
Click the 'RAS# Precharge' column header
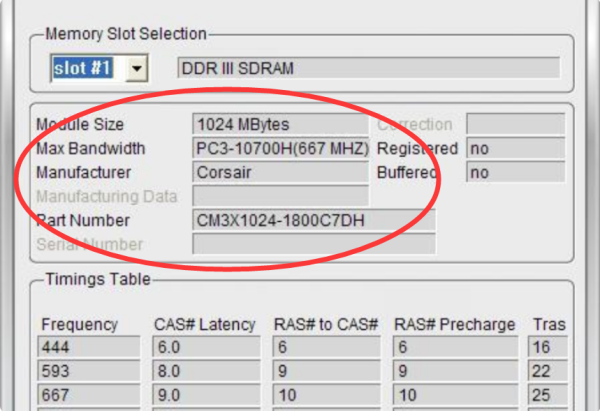point(455,325)
